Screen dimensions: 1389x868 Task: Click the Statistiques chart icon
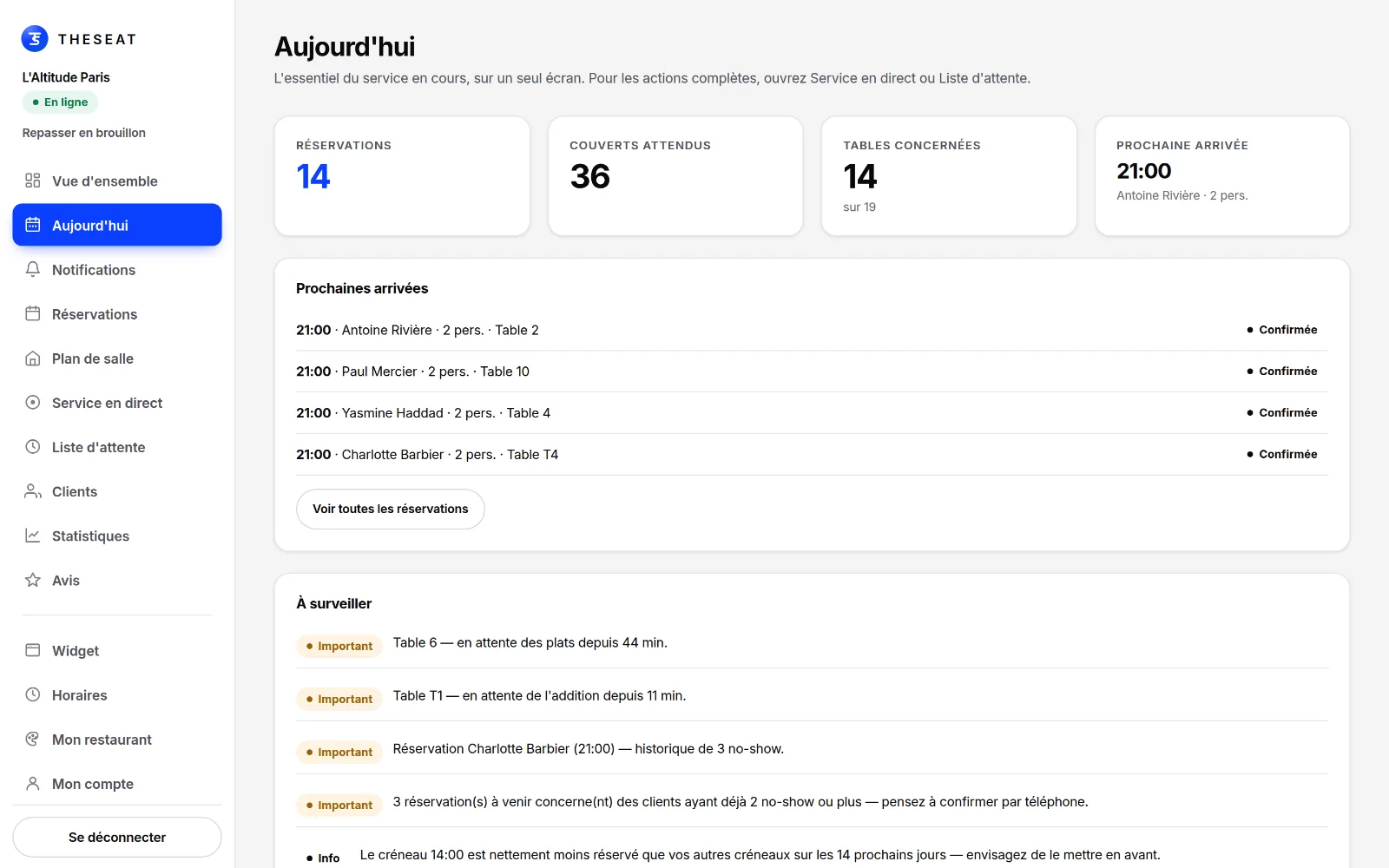click(33, 536)
